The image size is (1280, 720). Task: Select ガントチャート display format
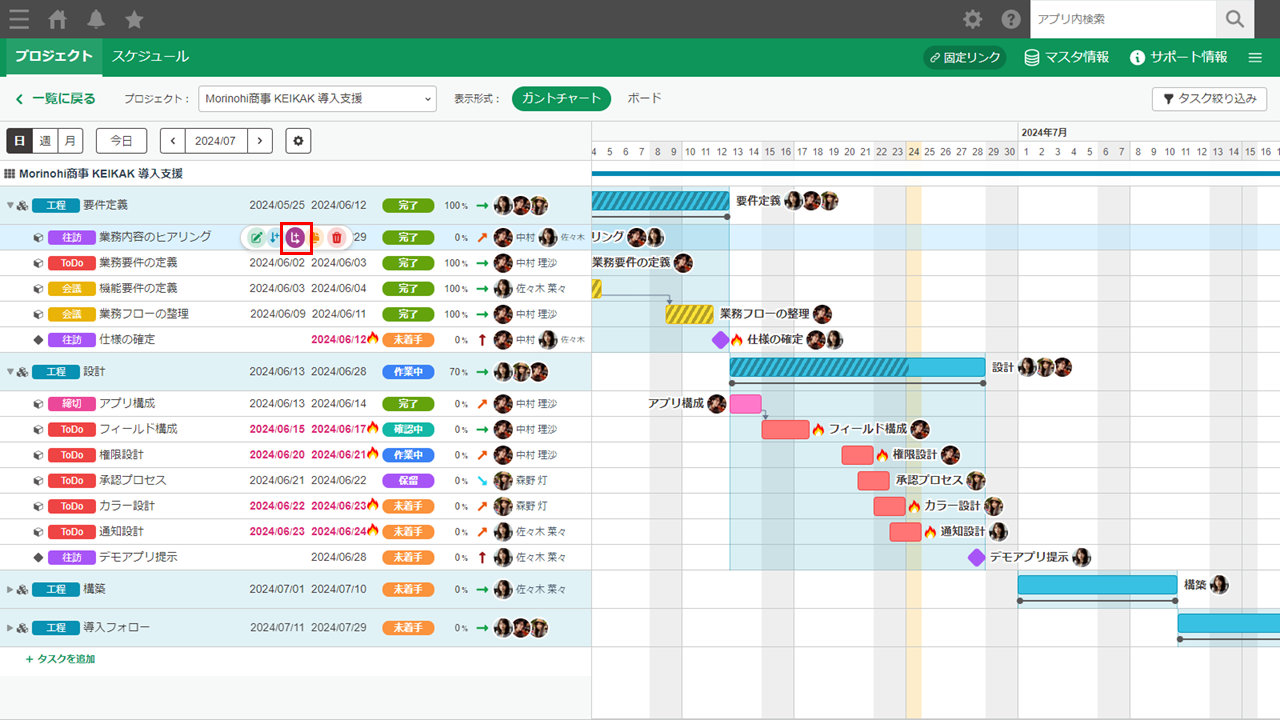pyautogui.click(x=561, y=98)
